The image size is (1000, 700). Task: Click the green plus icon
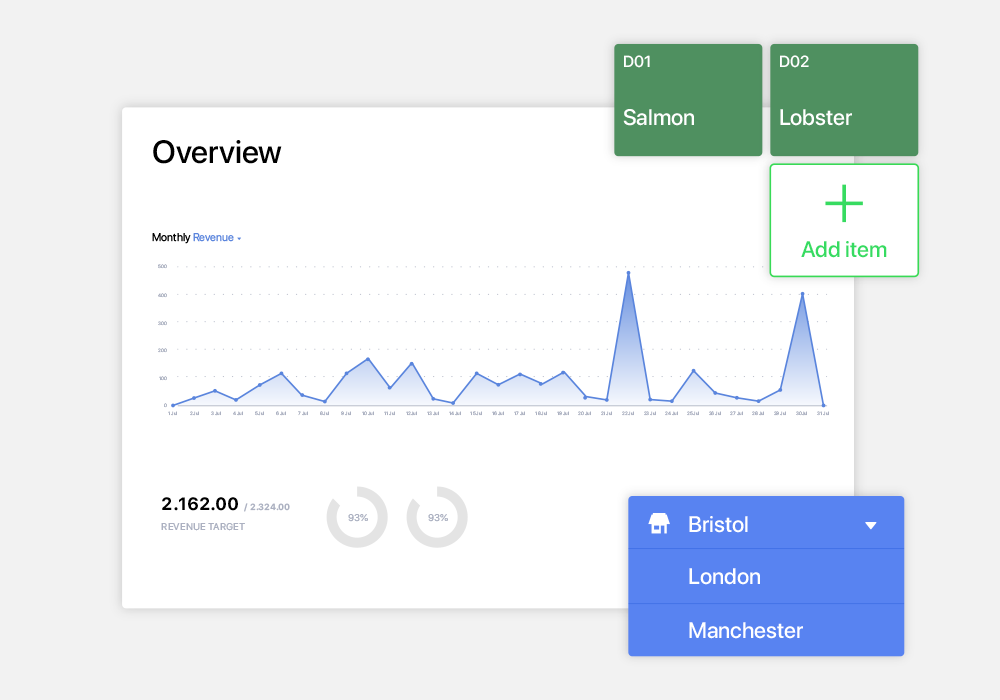(844, 203)
